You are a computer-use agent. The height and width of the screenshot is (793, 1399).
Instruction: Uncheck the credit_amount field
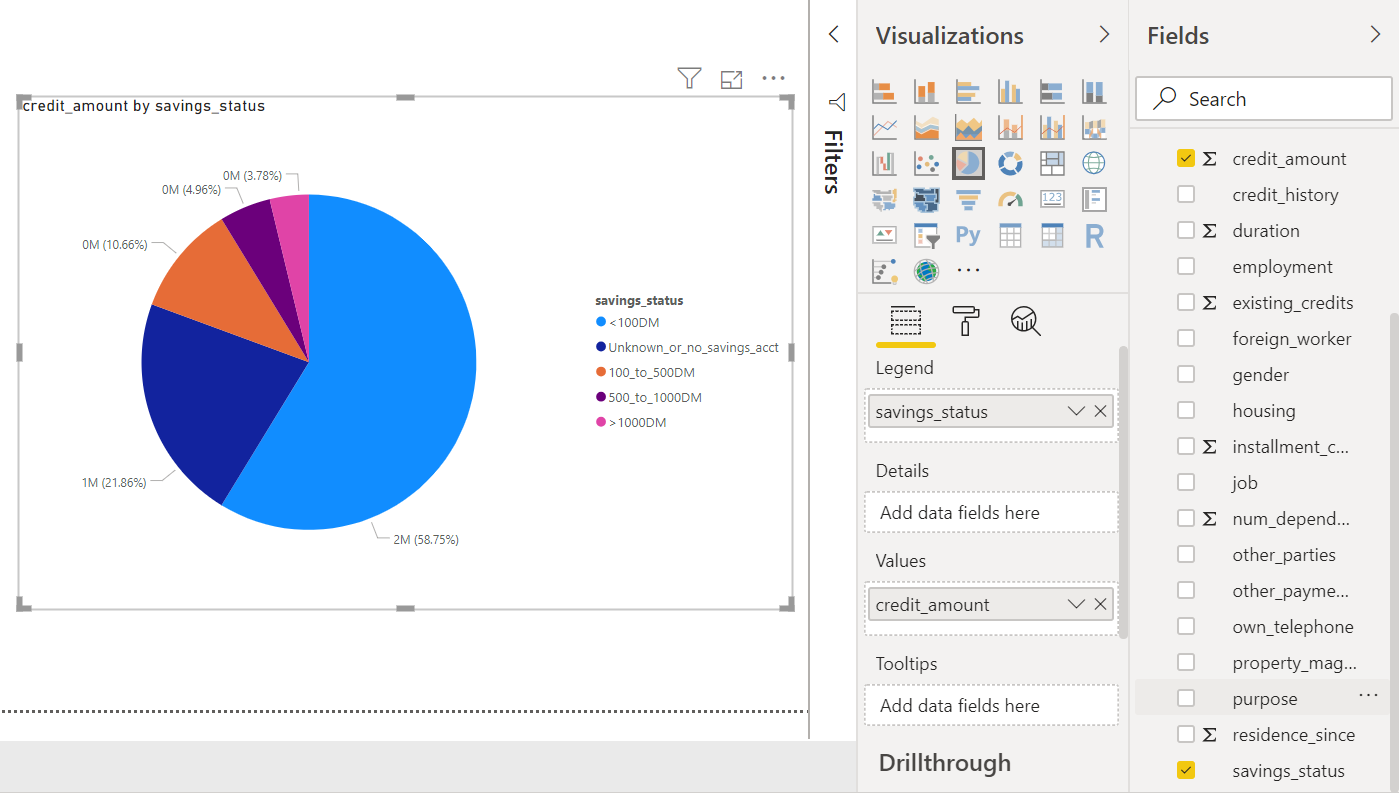coord(1186,158)
